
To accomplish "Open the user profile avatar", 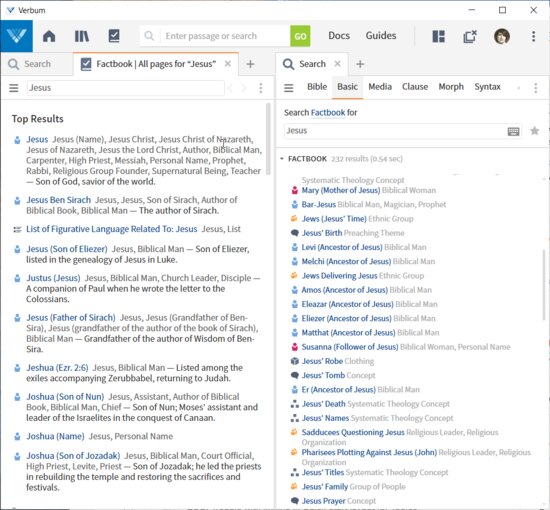I will 502,36.
